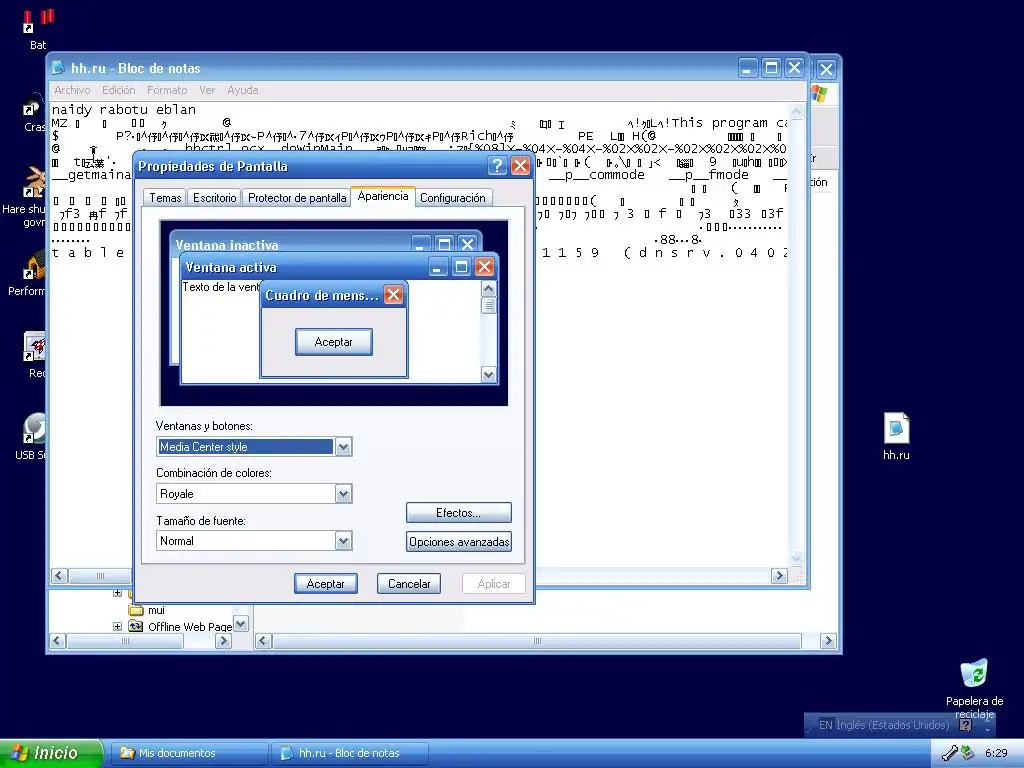Screen dimensions: 1024x768
Task: Click the taskbar clock showing 6:29
Action: coord(996,753)
